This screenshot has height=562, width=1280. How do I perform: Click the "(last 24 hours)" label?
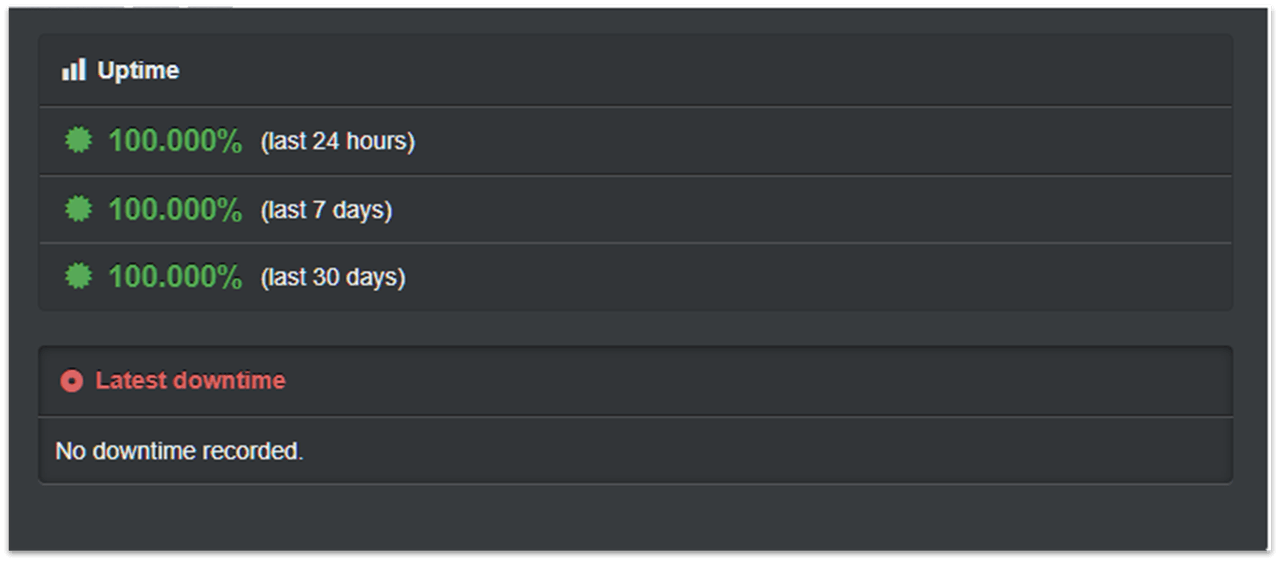338,142
